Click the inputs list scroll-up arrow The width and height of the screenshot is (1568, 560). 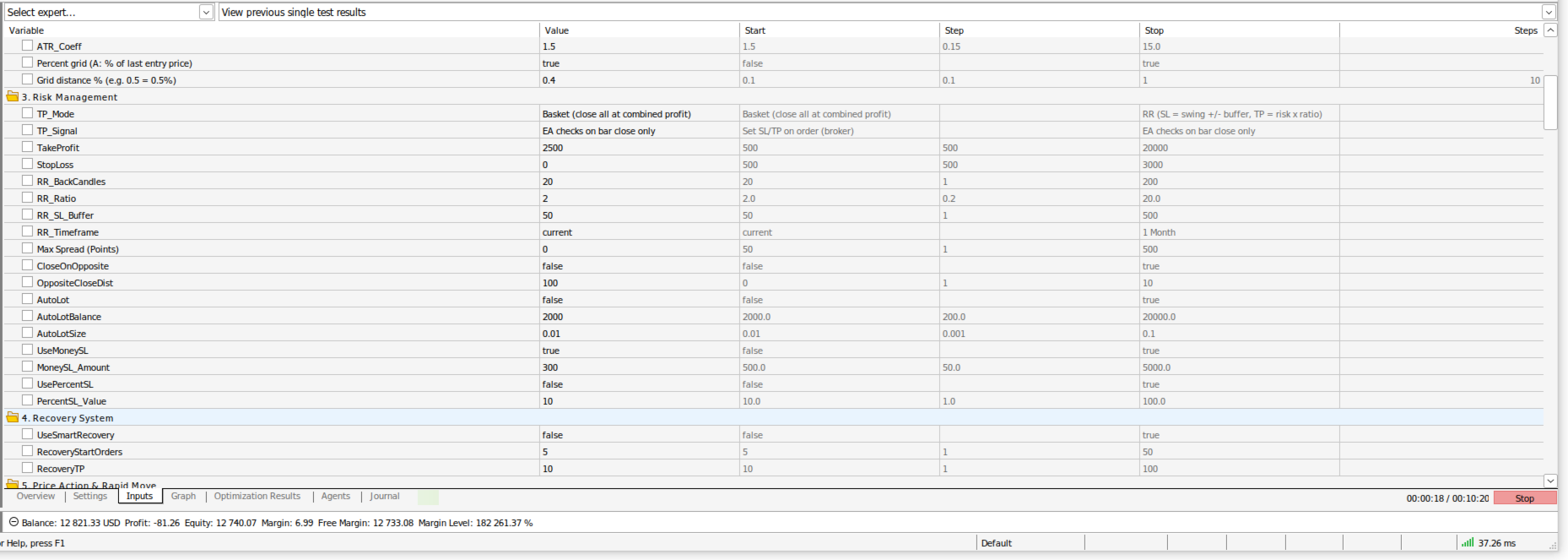pyautogui.click(x=1550, y=30)
